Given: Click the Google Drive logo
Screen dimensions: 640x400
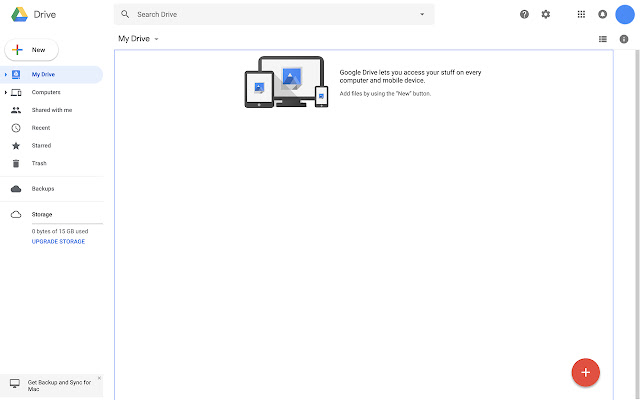Looking at the screenshot, I should (20, 14).
